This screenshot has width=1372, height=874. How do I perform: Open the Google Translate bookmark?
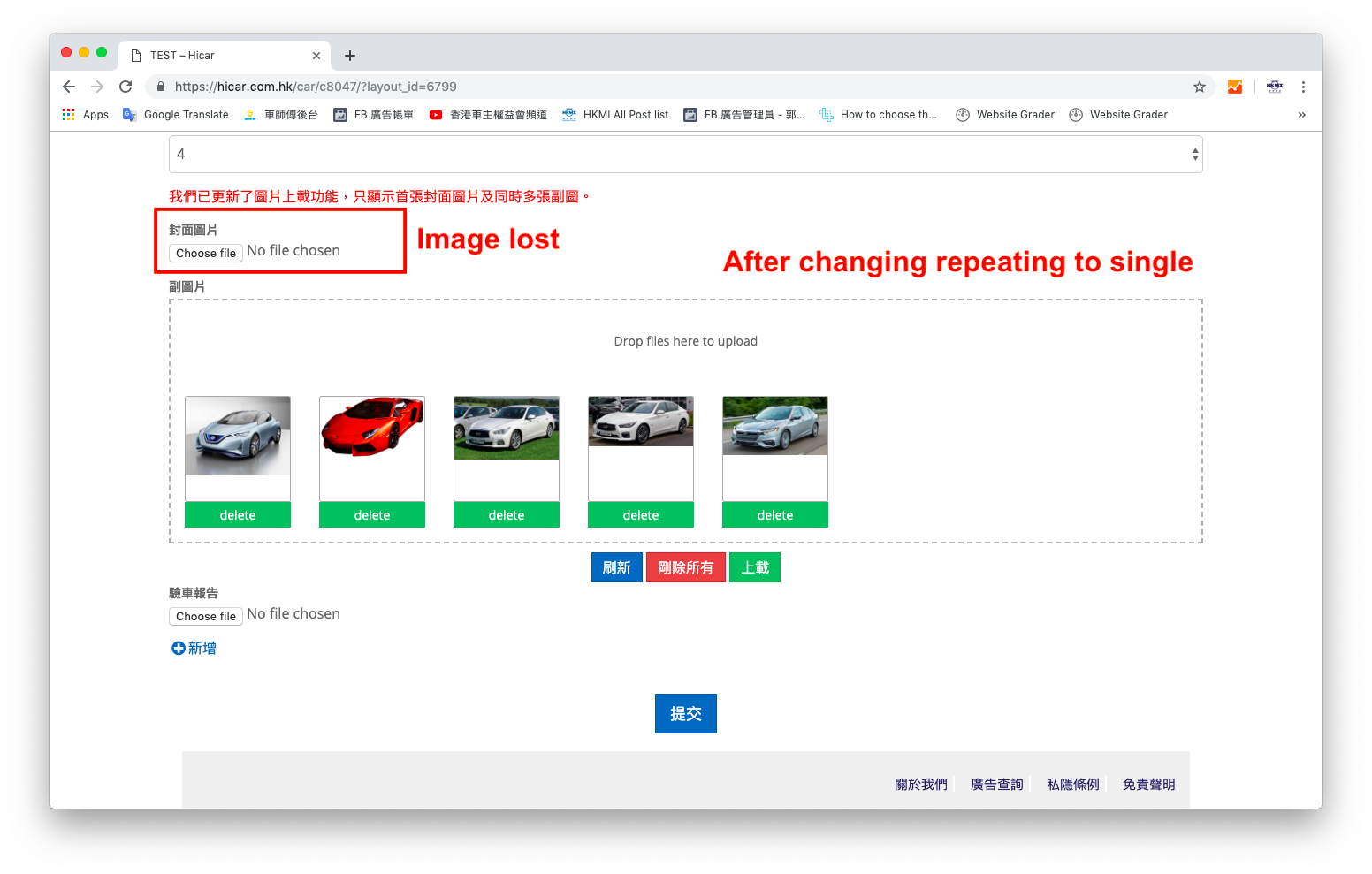click(x=176, y=115)
